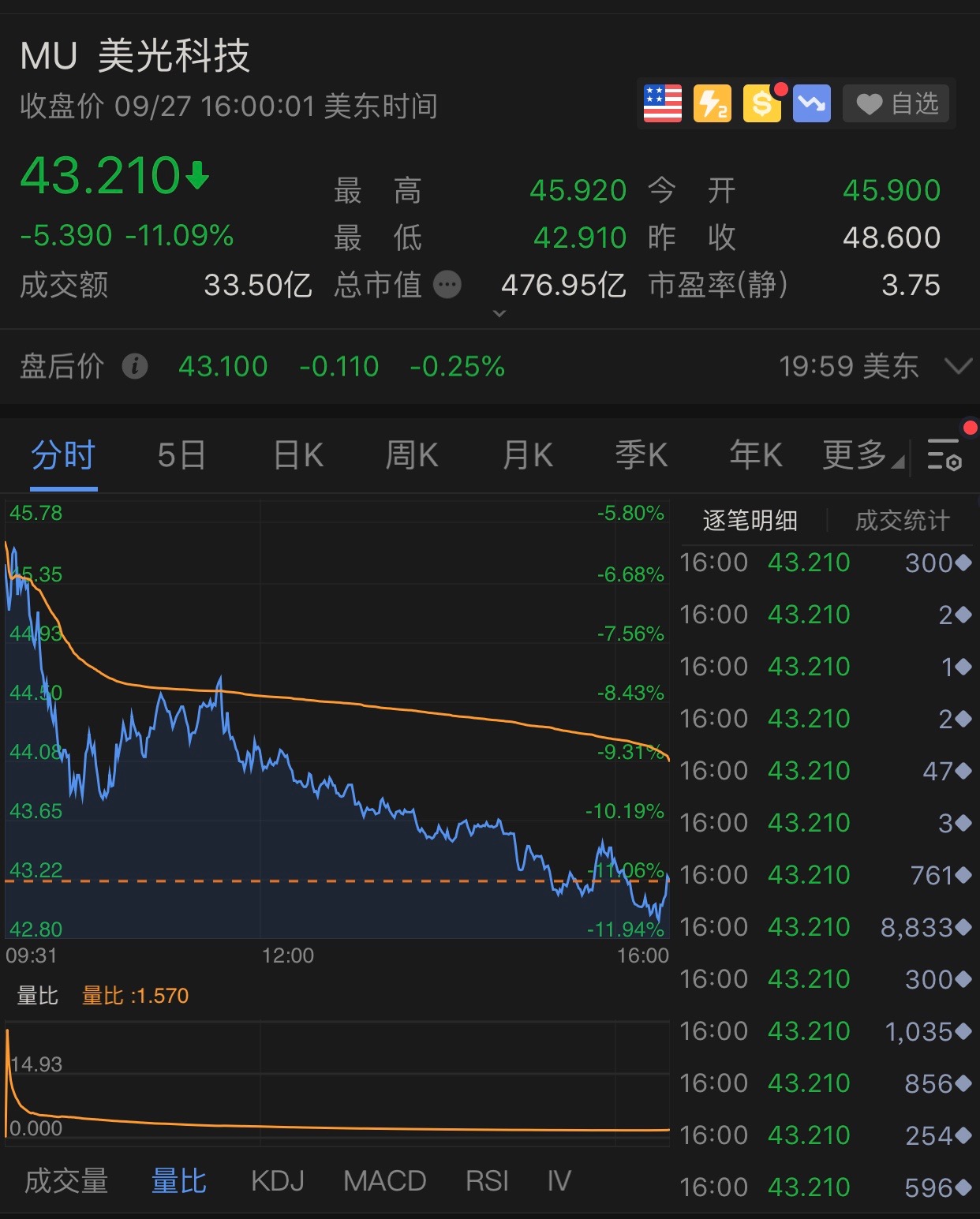980x1219 pixels.
Task: Choose the IV indicator
Action: (559, 1181)
